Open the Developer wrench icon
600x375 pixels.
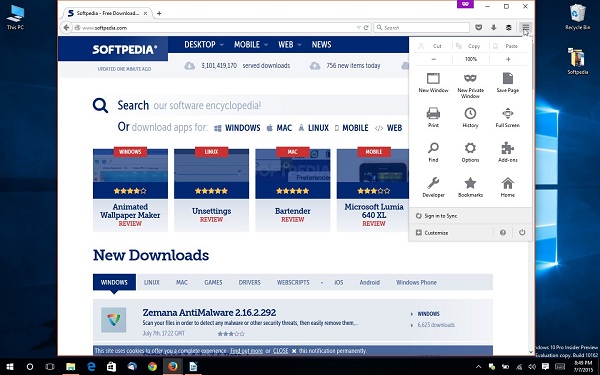(x=433, y=183)
